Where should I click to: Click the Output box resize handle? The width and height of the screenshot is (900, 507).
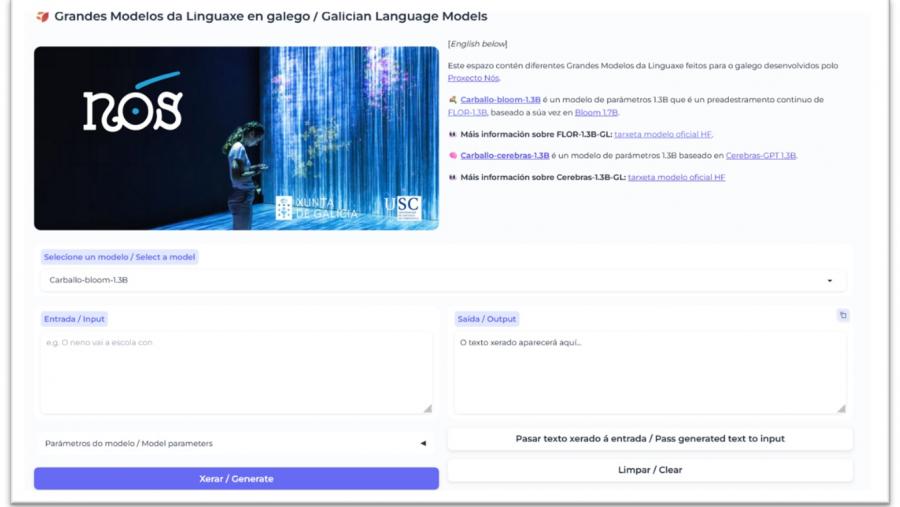pyautogui.click(x=841, y=409)
